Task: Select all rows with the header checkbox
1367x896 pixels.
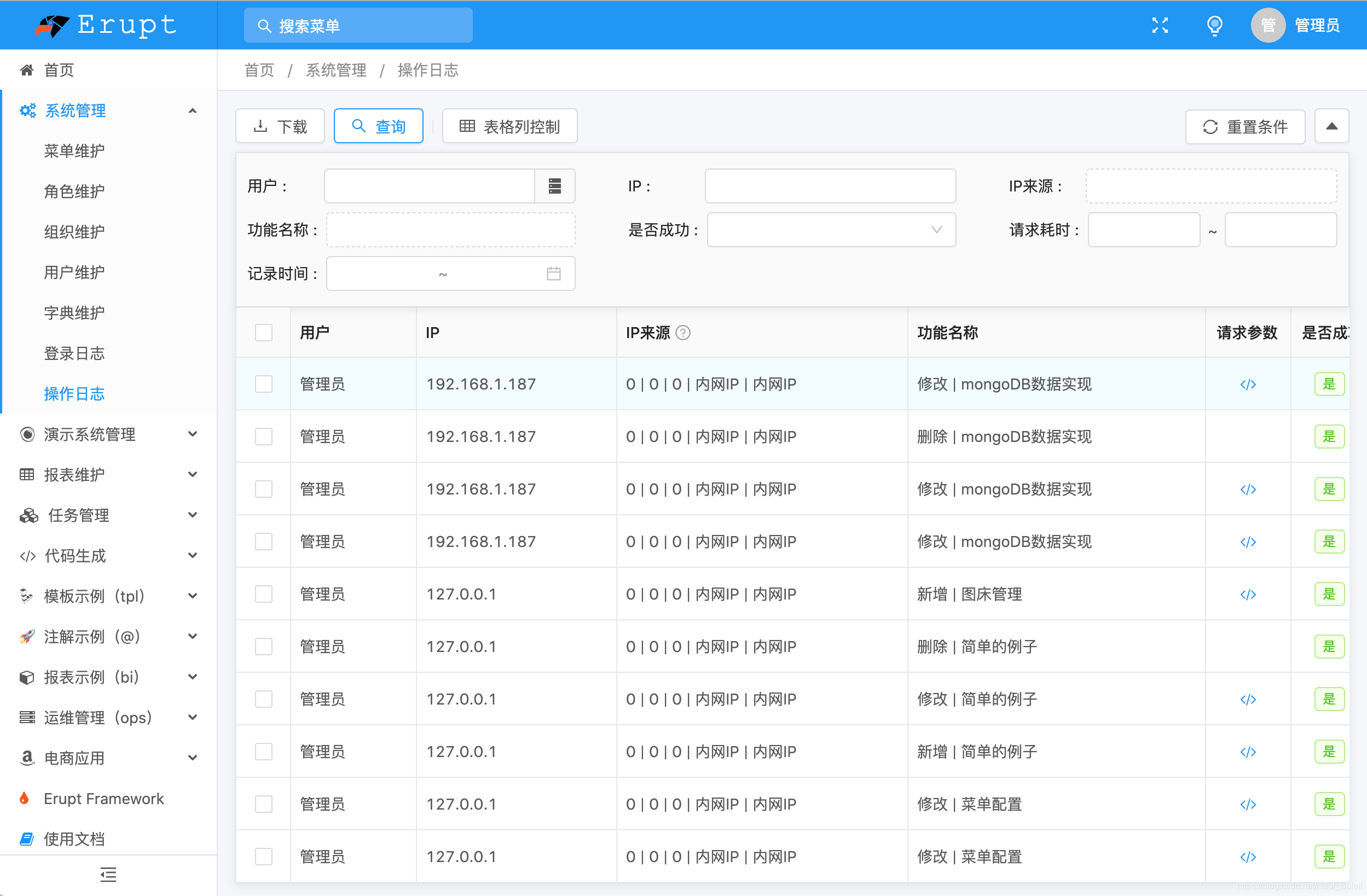Action: 263,333
